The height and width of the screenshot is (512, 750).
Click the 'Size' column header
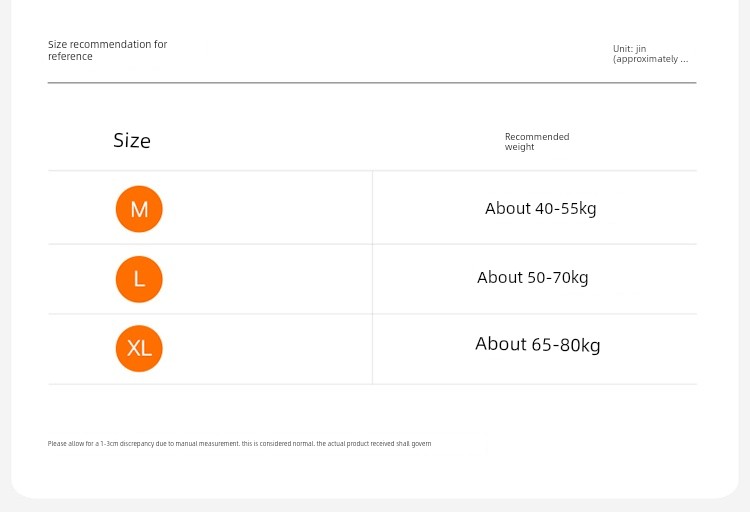[132, 141]
